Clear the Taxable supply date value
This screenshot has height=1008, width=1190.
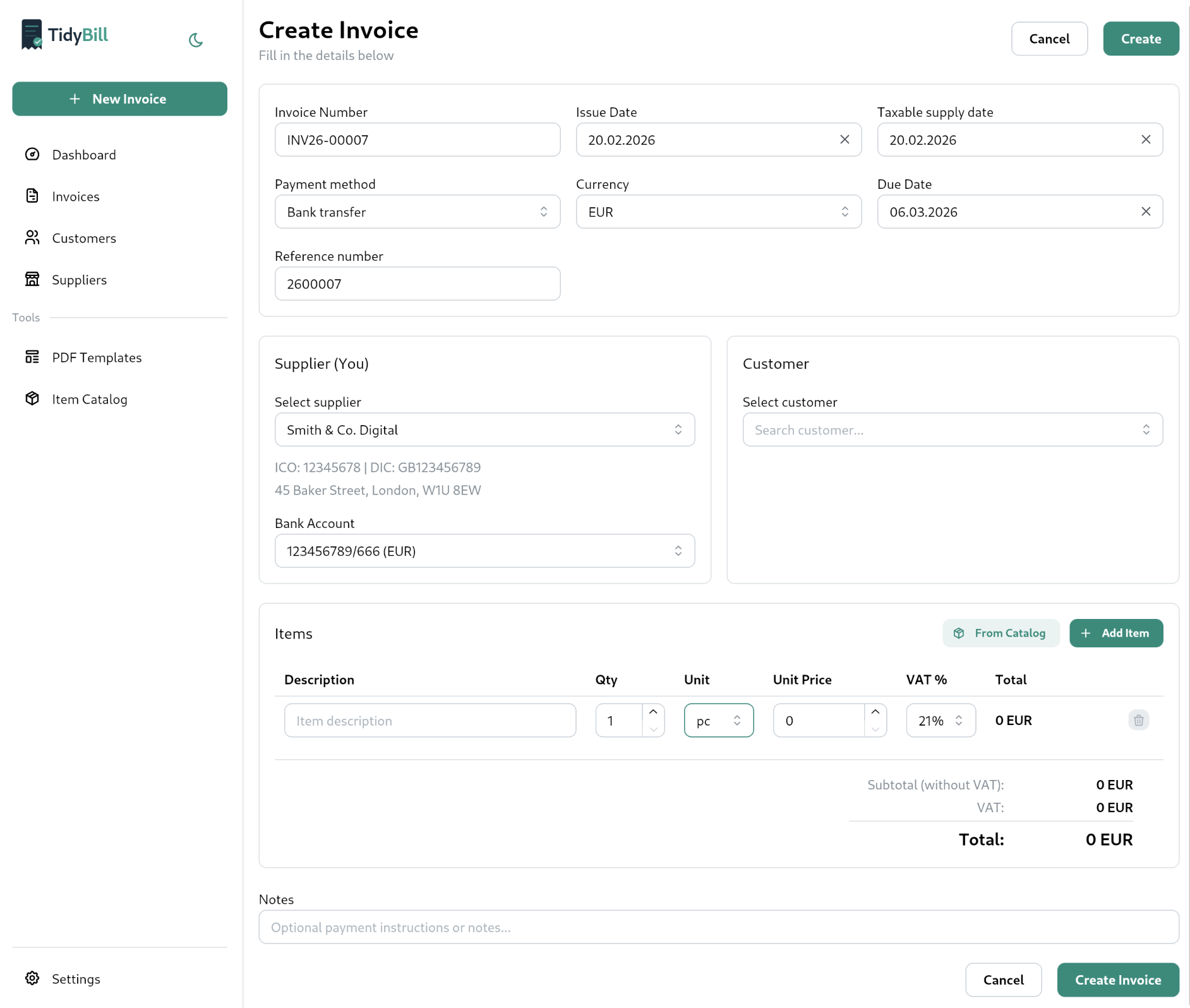pos(1146,140)
